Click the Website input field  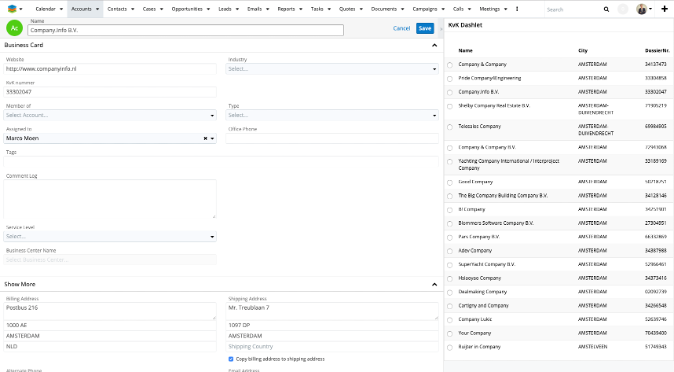pyautogui.click(x=110, y=69)
